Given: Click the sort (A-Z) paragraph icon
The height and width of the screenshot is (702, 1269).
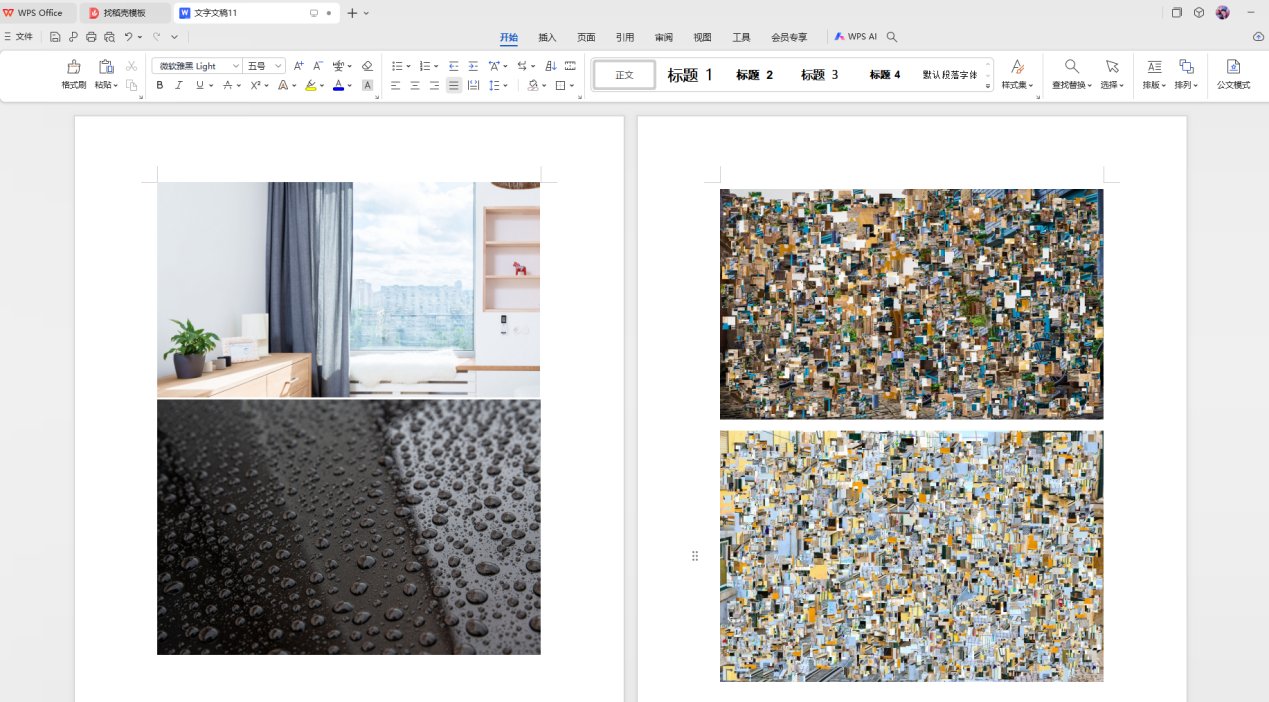Looking at the screenshot, I should [x=551, y=66].
